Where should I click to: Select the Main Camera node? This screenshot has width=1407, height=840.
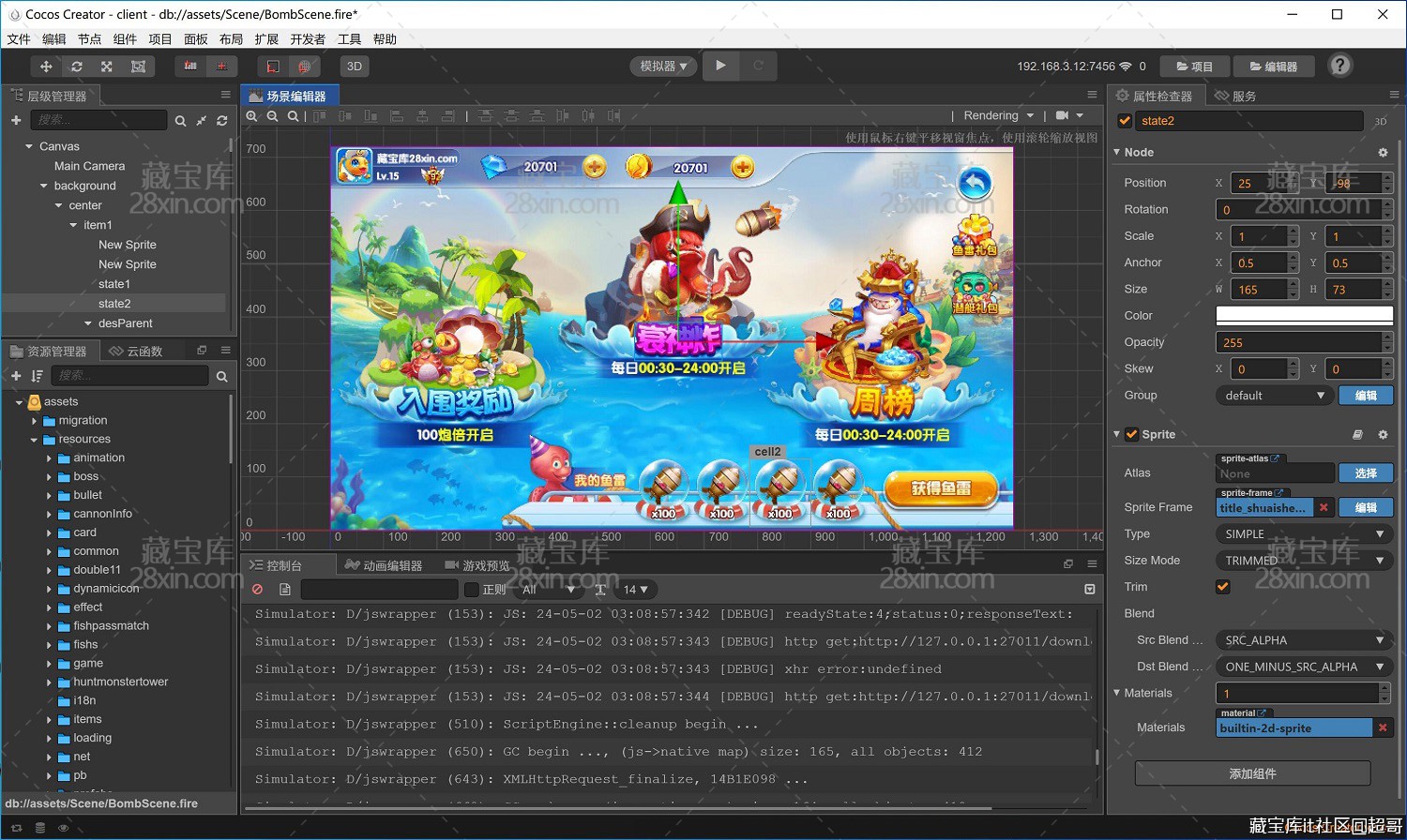[89, 166]
